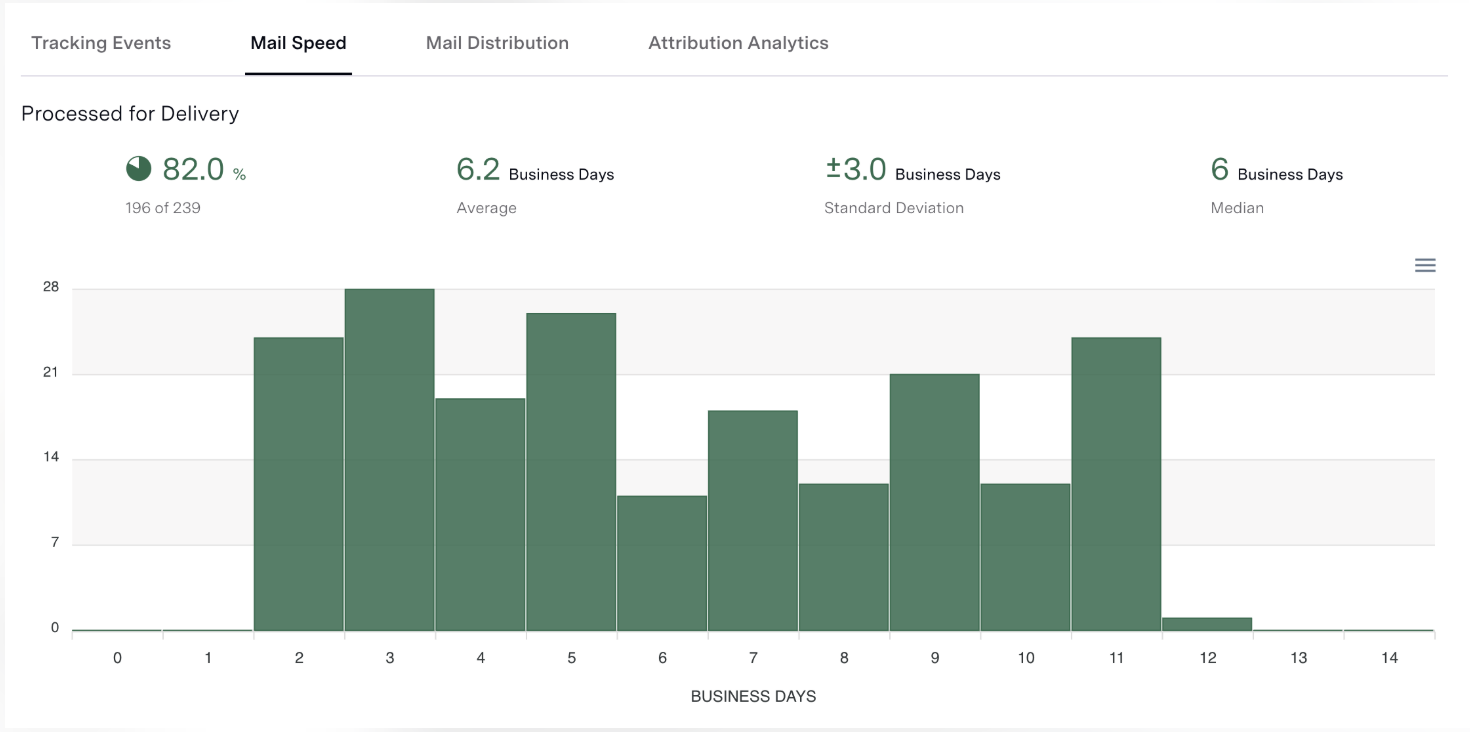Select the bar for 11 business days
Screen dimensions: 1470x732
tap(1116, 480)
